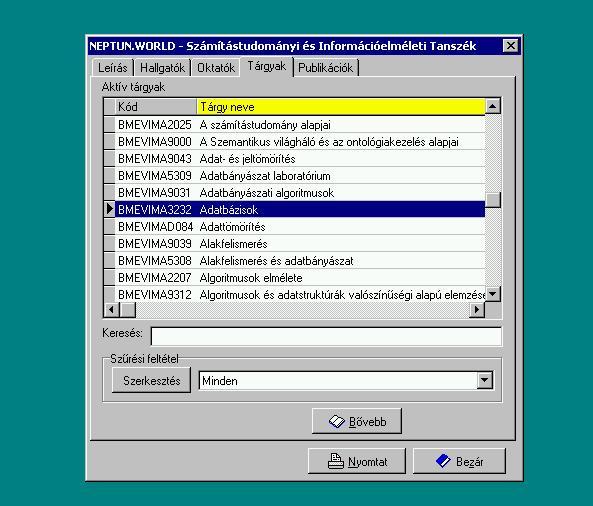The height and width of the screenshot is (506, 593).
Task: Click 'Algoritmusok és adatstruktúrák' subject name
Action: (x=342, y=295)
